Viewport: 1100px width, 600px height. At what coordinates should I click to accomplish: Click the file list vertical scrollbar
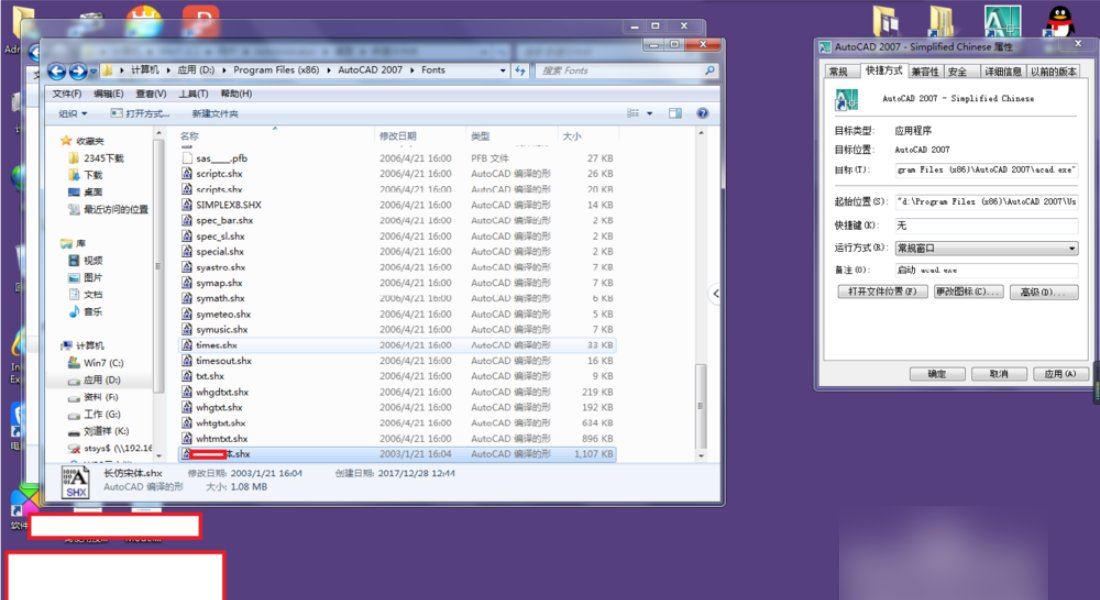click(x=701, y=398)
